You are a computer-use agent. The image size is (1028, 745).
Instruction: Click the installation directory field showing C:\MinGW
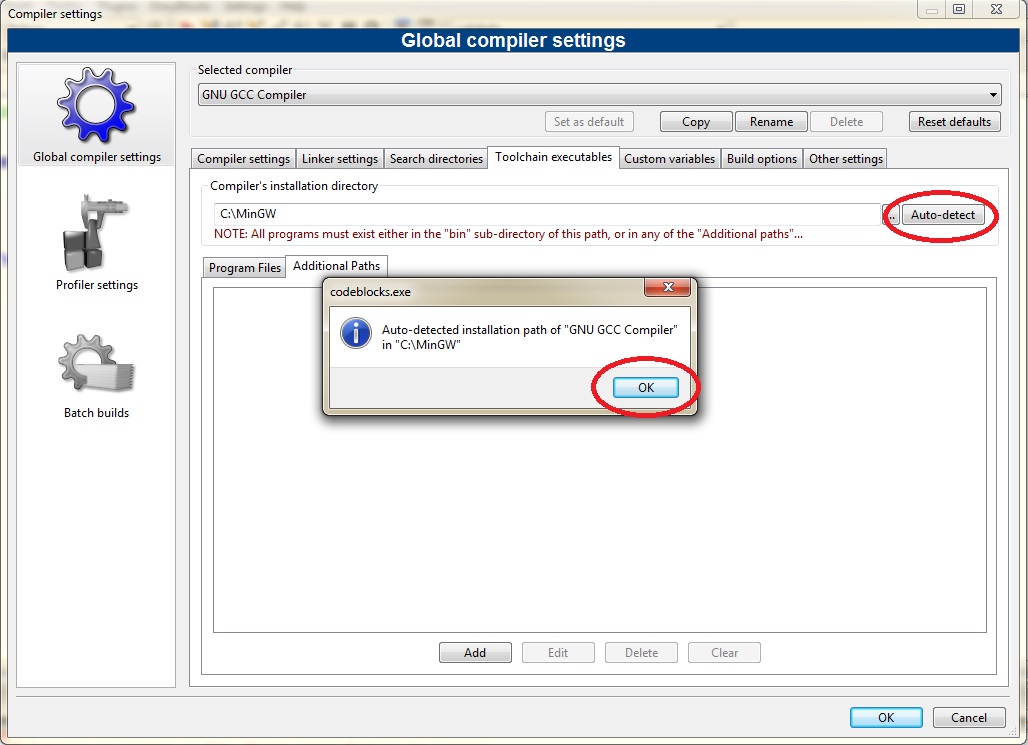(547, 214)
